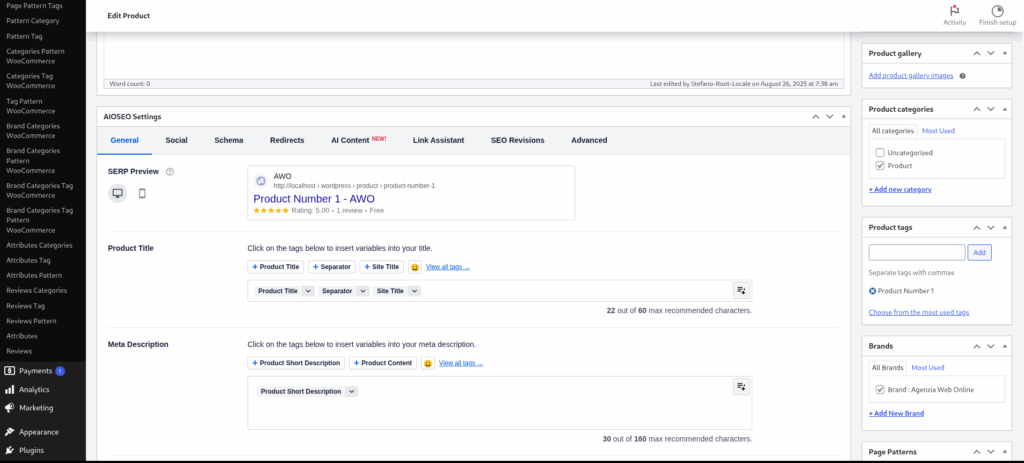Open the Link Assistant tab

pyautogui.click(x=438, y=140)
